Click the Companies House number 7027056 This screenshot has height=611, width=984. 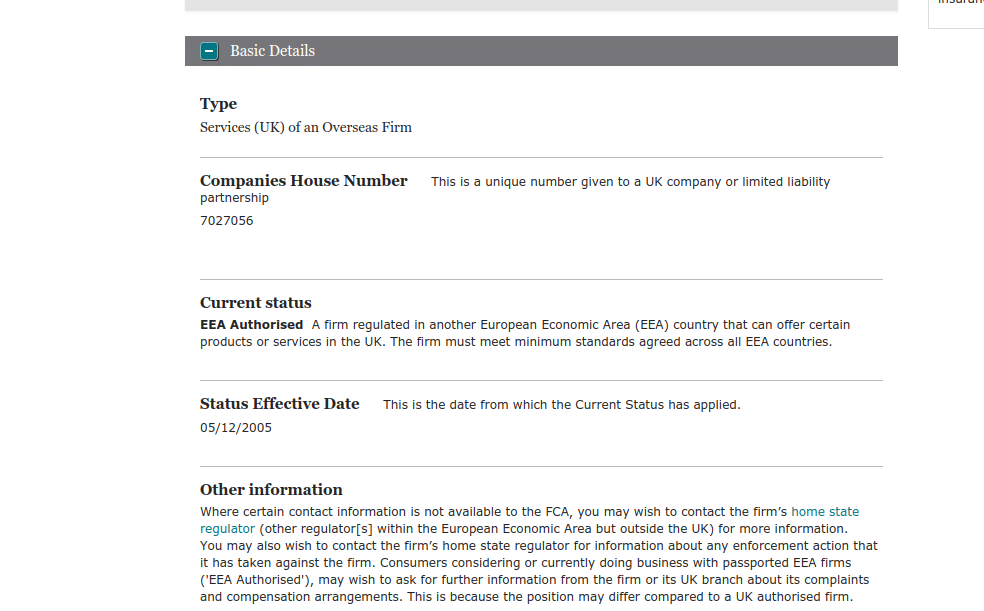click(226, 221)
